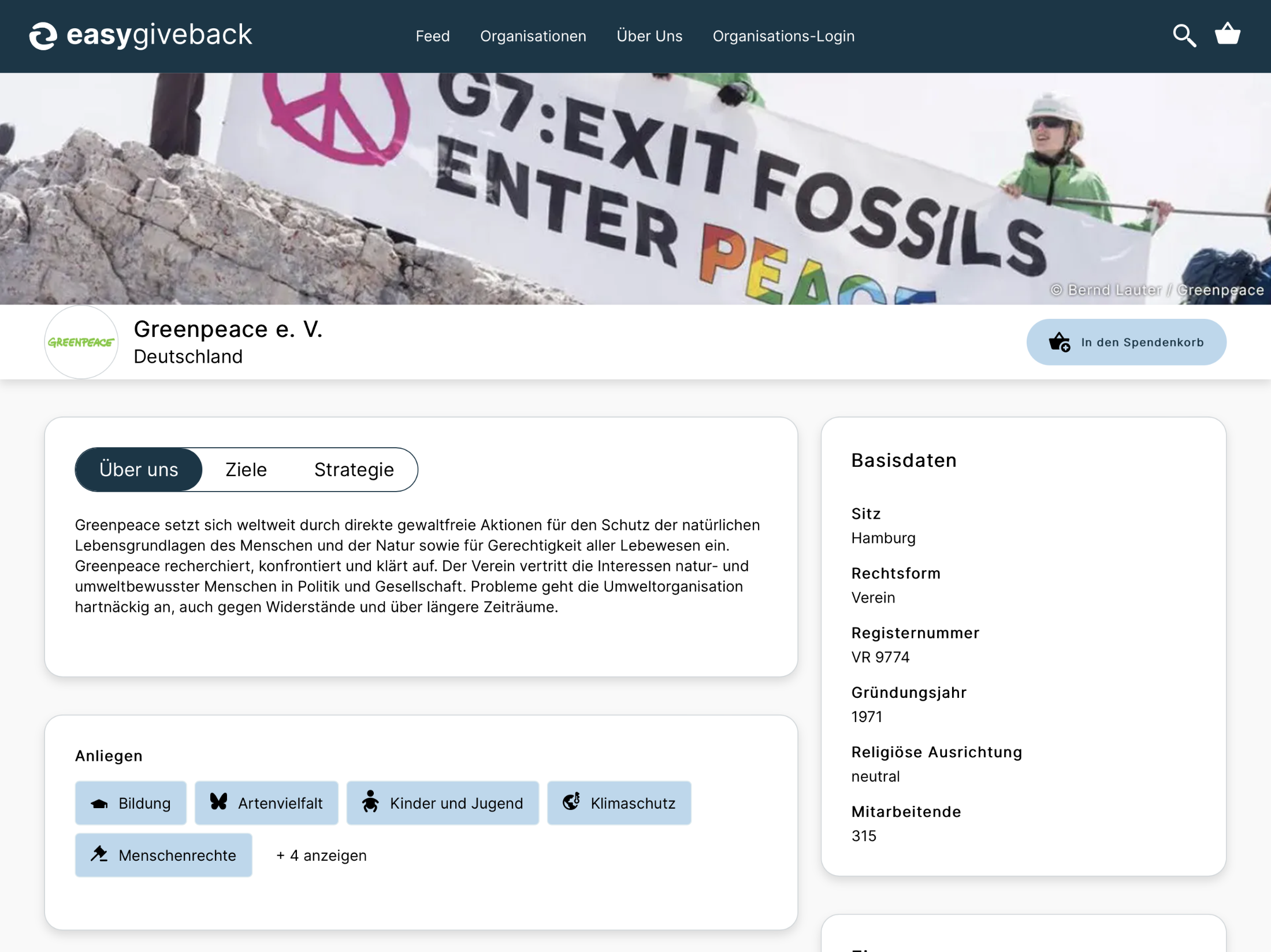
Task: Open the search magnifier icon
Action: point(1184,36)
